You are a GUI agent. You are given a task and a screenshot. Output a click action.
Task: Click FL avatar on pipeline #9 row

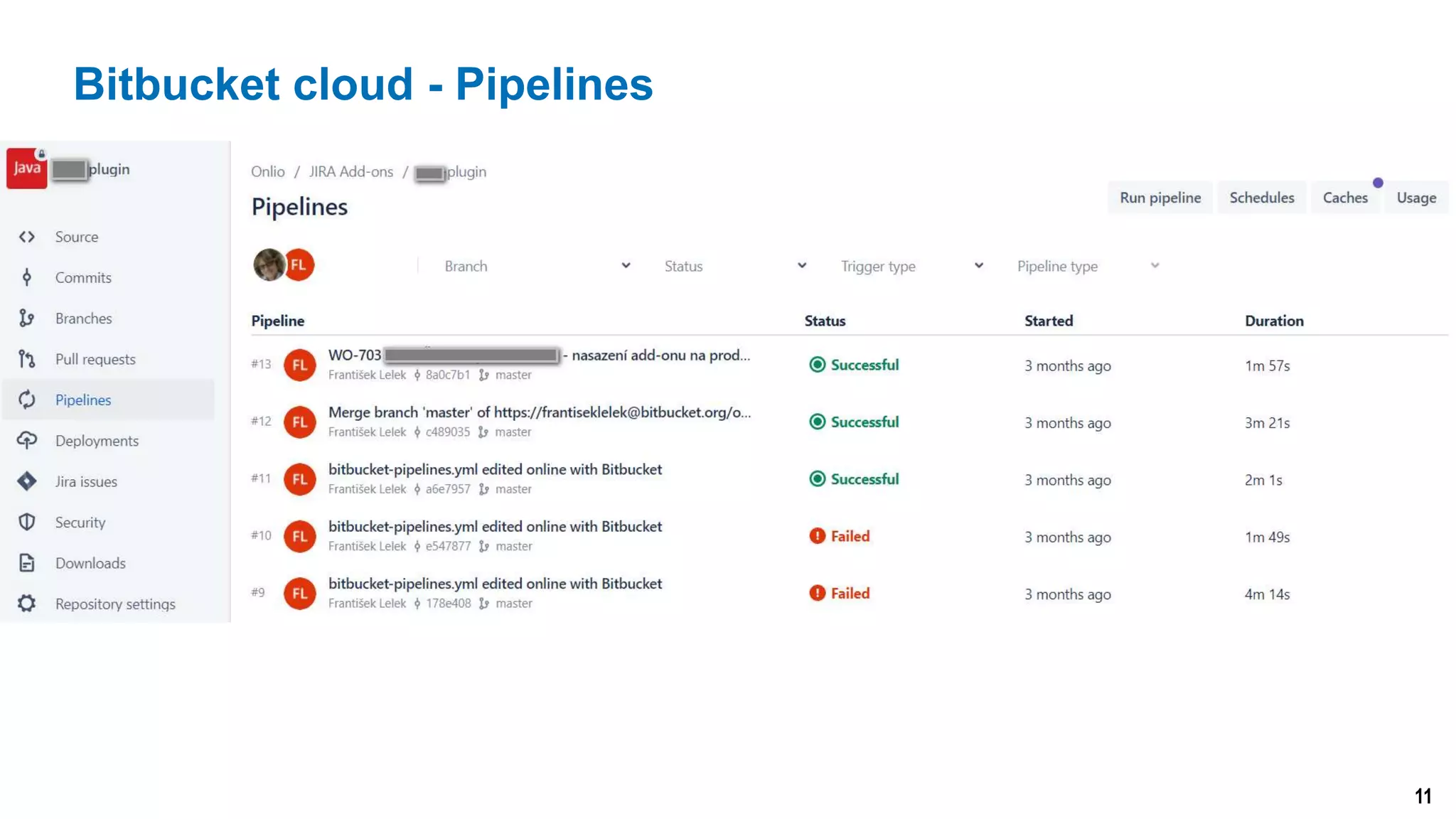[300, 594]
